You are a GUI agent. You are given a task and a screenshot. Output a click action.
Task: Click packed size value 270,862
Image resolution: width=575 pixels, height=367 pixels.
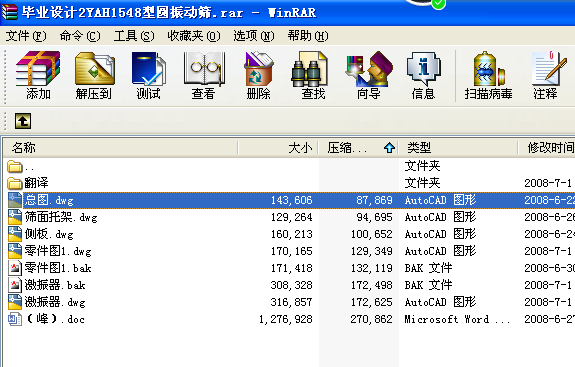(371, 319)
